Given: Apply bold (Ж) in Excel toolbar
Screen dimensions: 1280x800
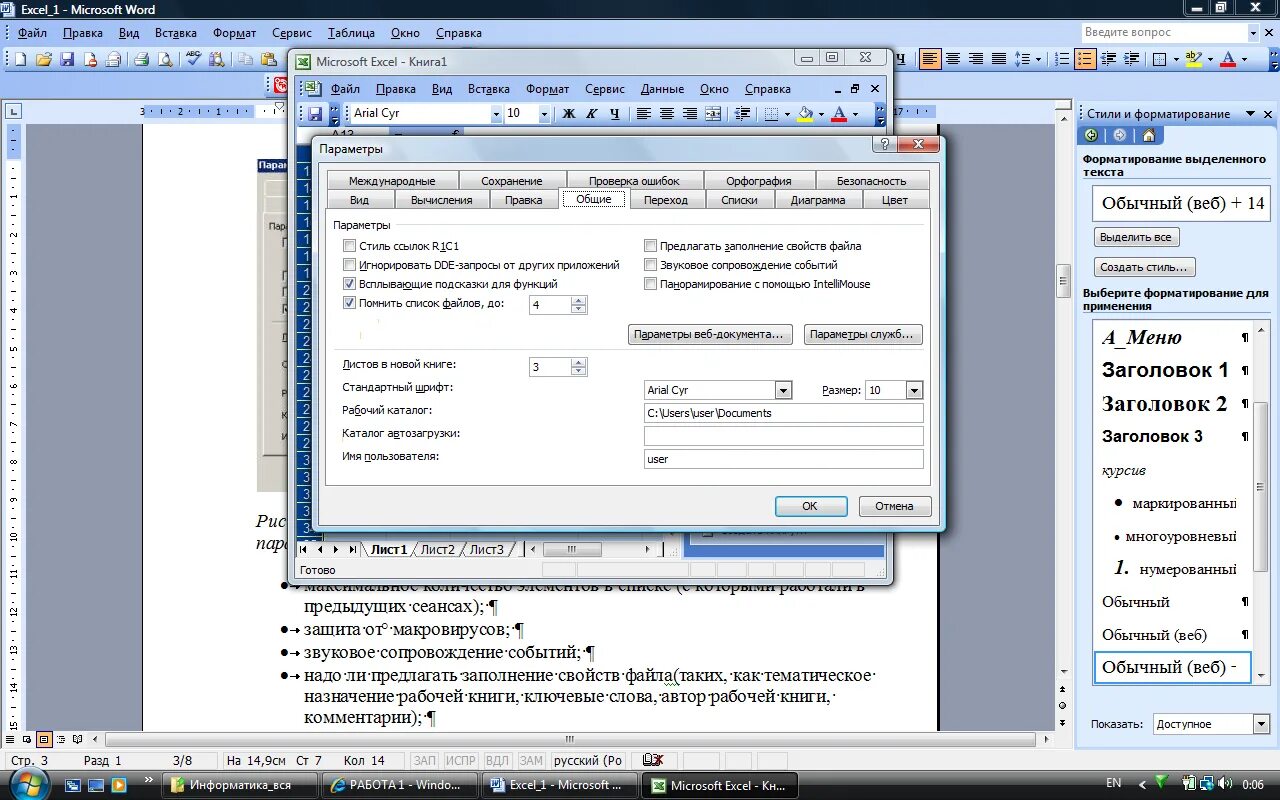Looking at the screenshot, I should tap(569, 114).
